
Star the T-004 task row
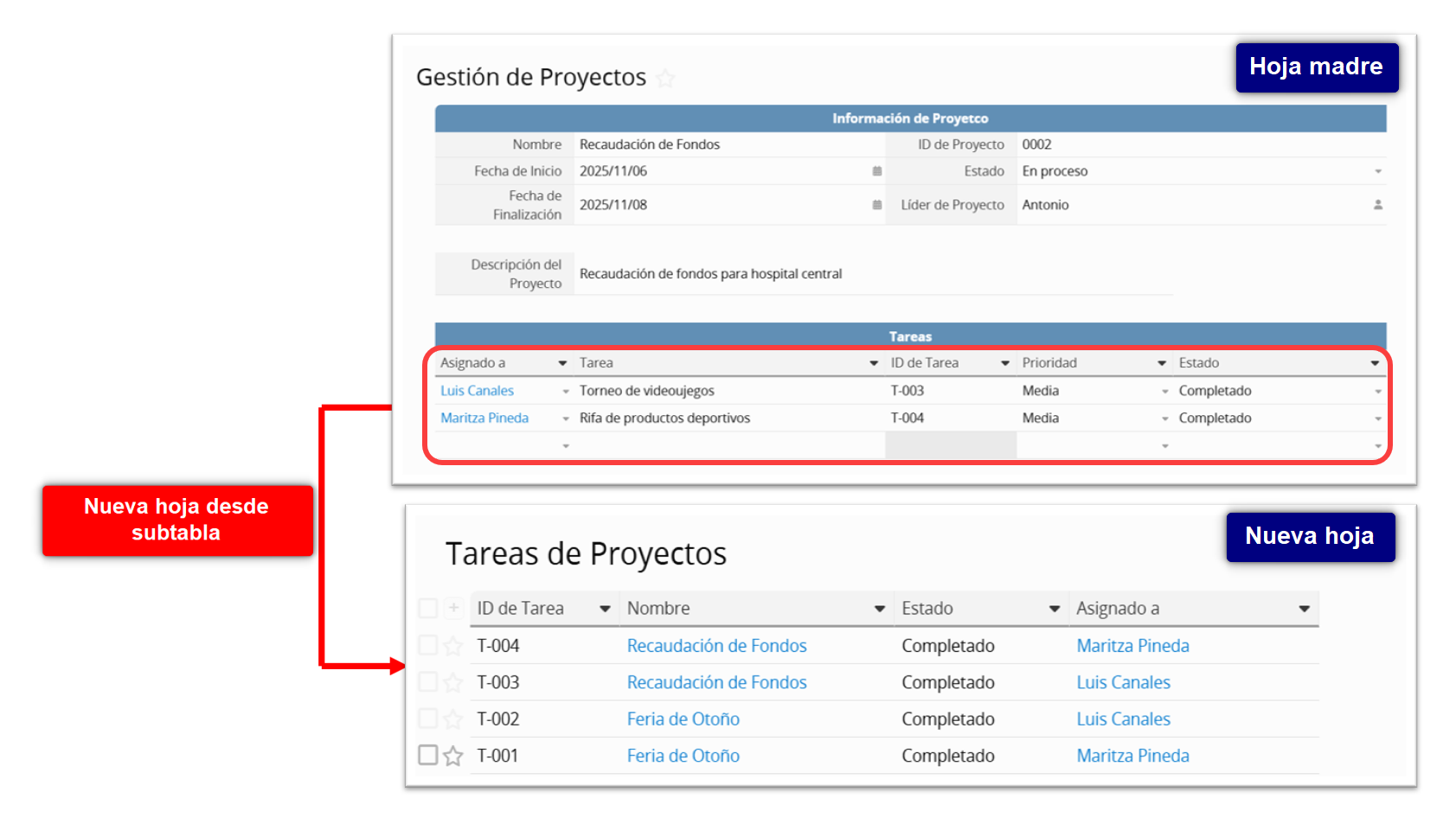[x=452, y=646]
